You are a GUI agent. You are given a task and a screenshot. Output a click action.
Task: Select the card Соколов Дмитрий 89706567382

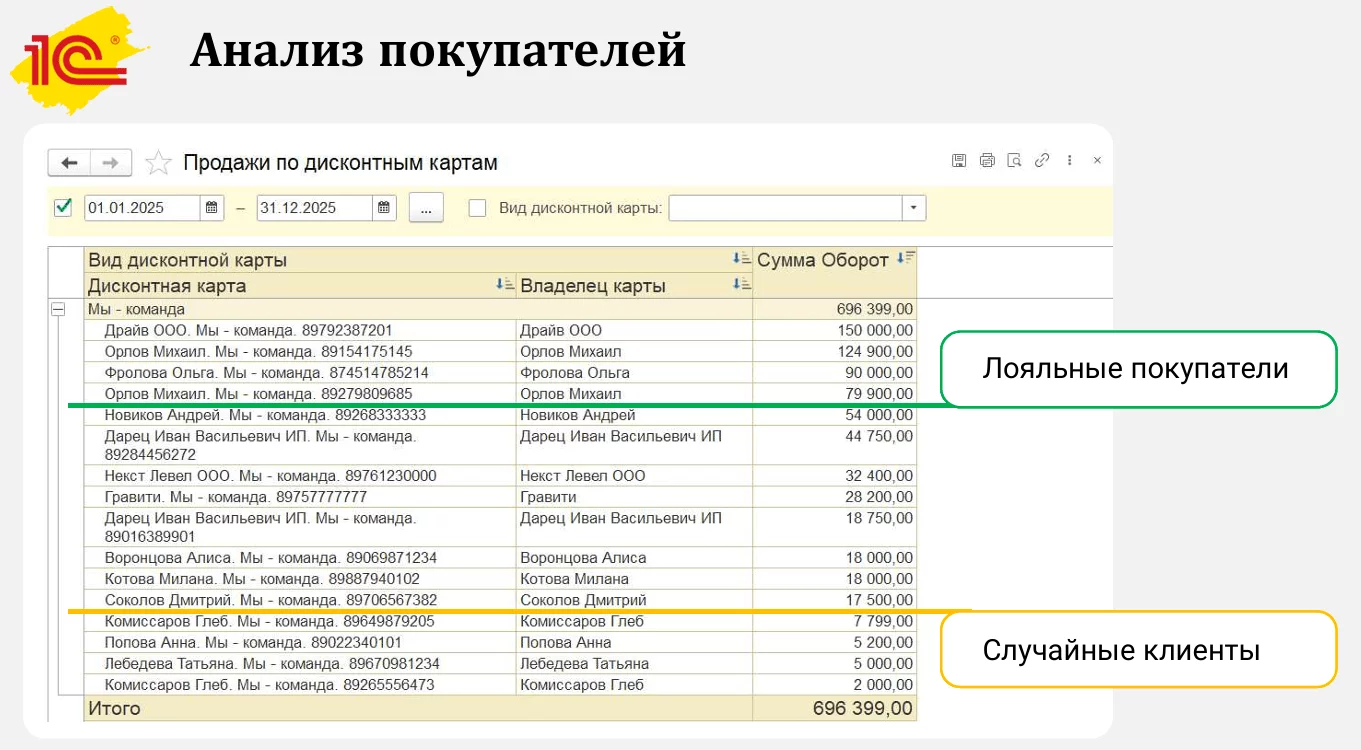(x=300, y=600)
